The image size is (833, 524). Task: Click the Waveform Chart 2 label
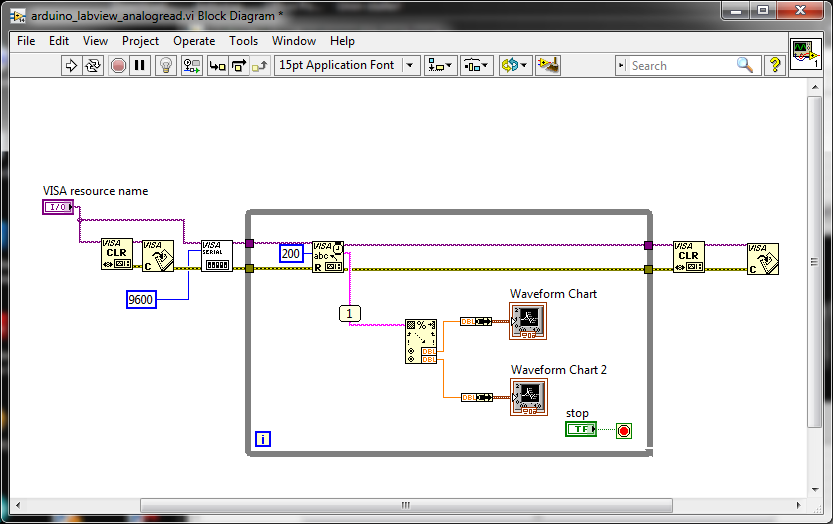point(559,370)
